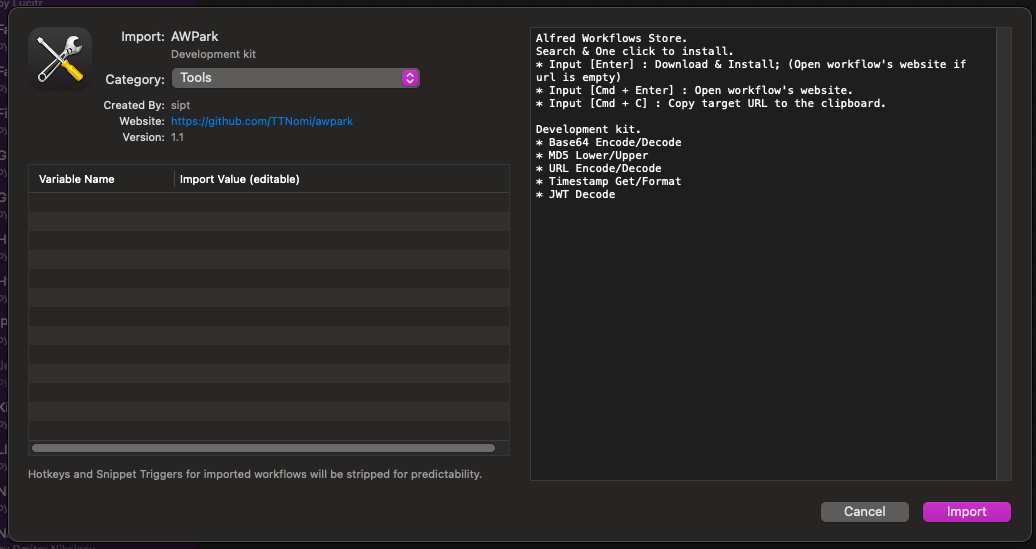
Task: Click the first empty row in variables table
Action: 269,202
